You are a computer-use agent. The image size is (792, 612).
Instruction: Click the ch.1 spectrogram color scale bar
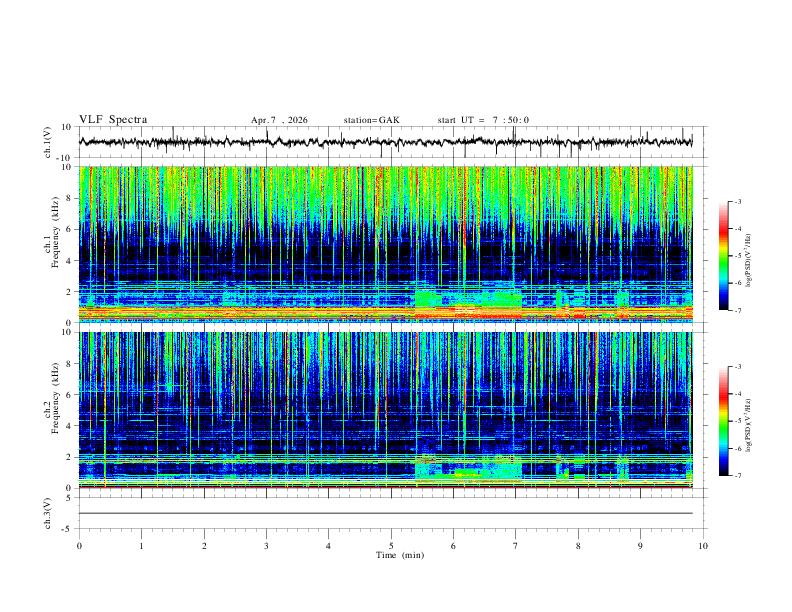point(723,256)
